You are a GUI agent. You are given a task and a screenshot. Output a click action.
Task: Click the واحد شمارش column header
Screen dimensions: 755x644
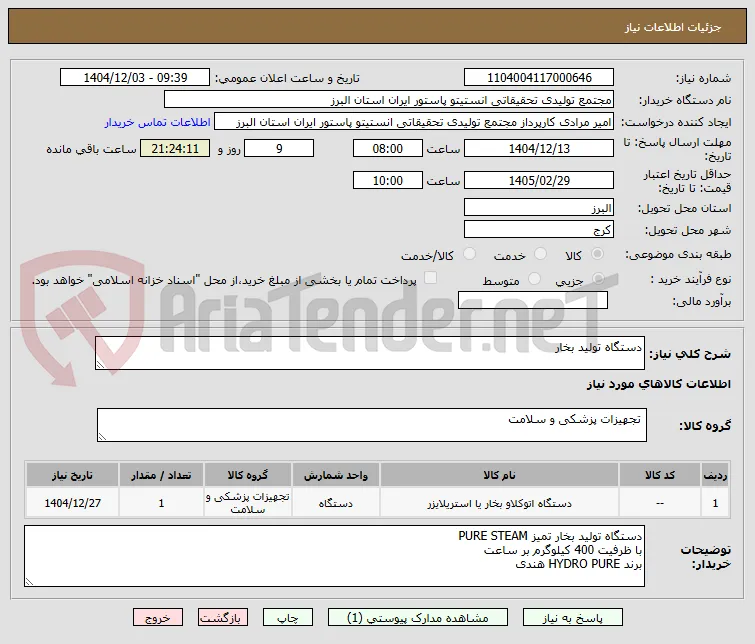[336, 475]
